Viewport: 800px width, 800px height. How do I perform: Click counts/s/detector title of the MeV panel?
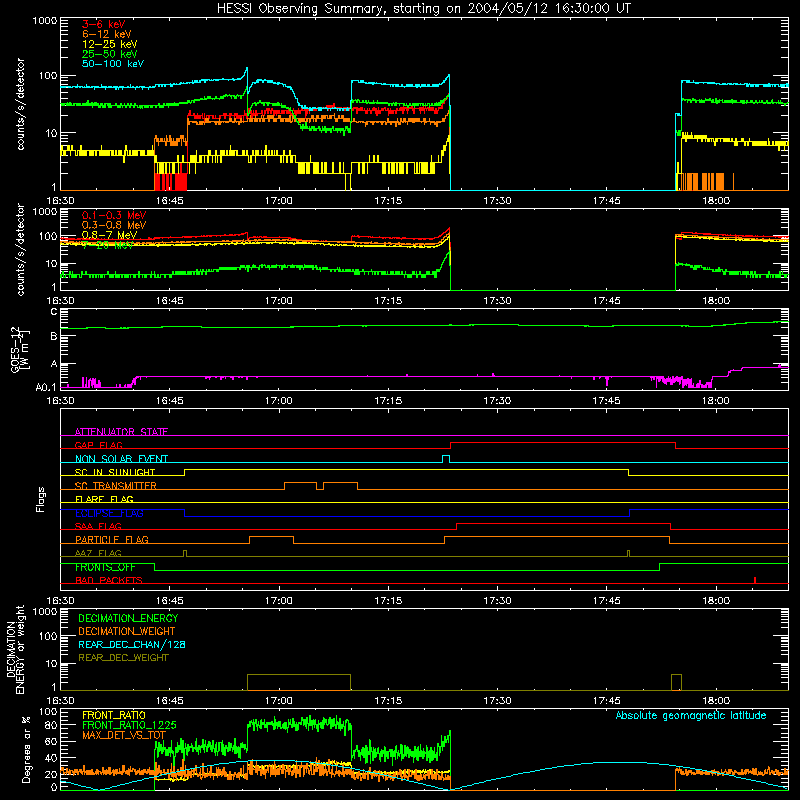point(20,250)
